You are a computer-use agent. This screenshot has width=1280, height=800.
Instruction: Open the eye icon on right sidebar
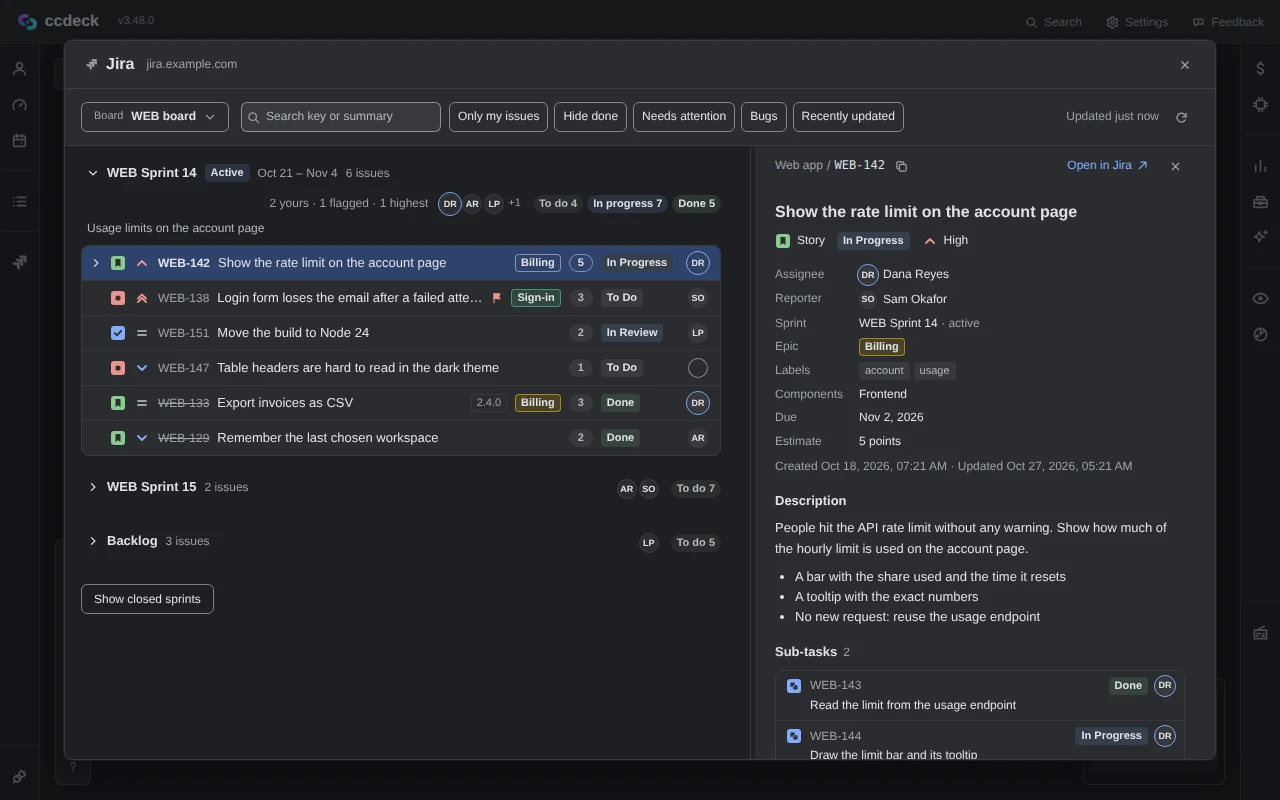(x=1260, y=298)
